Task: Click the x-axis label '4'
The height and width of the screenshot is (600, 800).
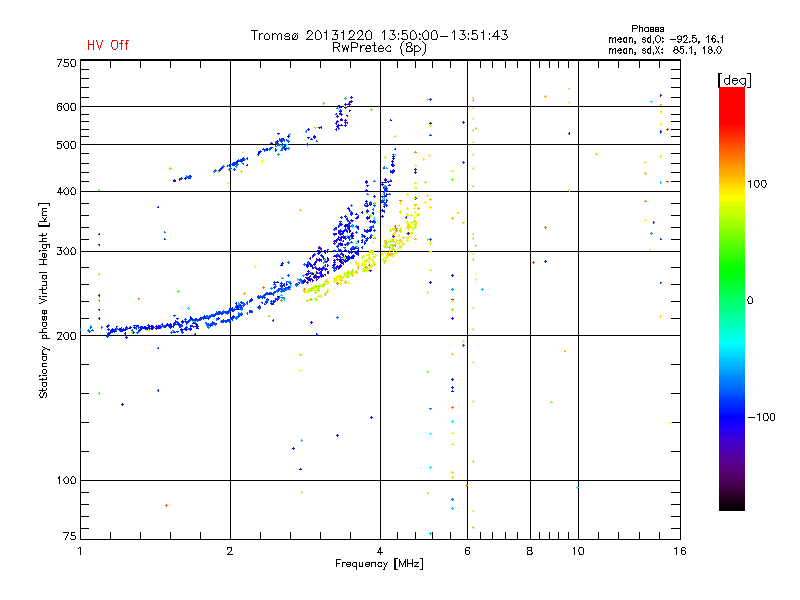Action: [380, 551]
